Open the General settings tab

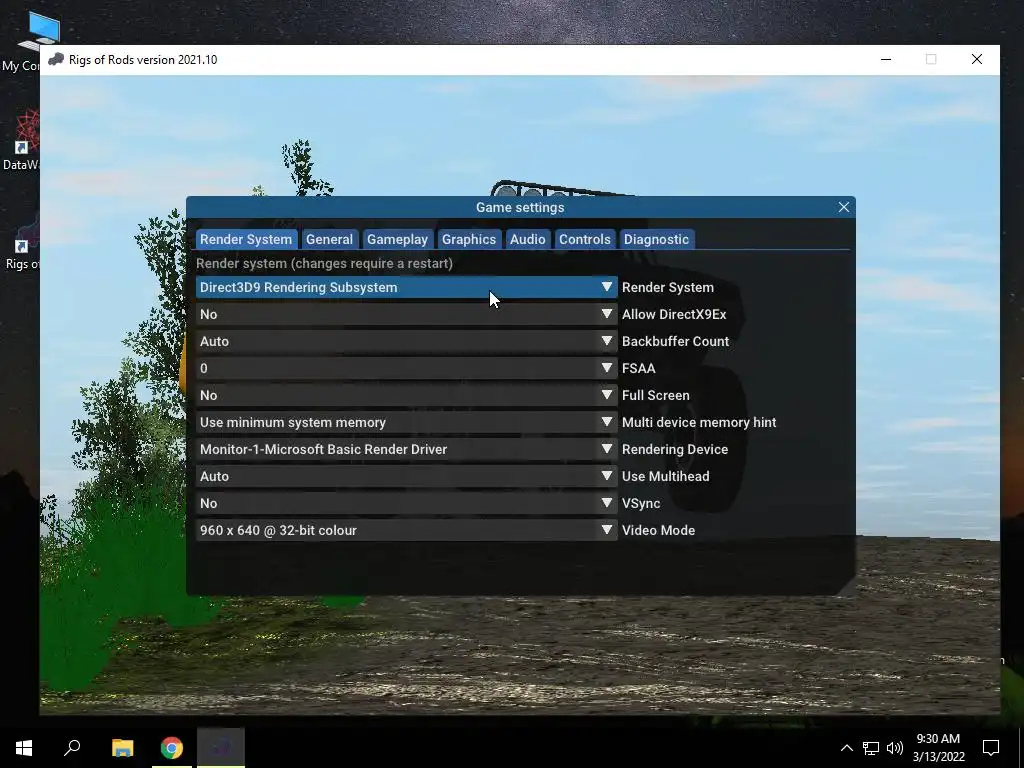pyautogui.click(x=329, y=239)
